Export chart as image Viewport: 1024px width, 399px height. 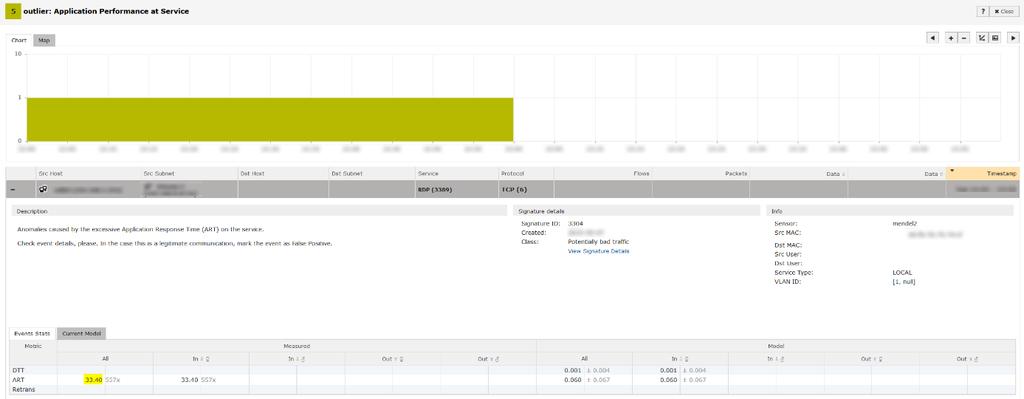tap(995, 39)
